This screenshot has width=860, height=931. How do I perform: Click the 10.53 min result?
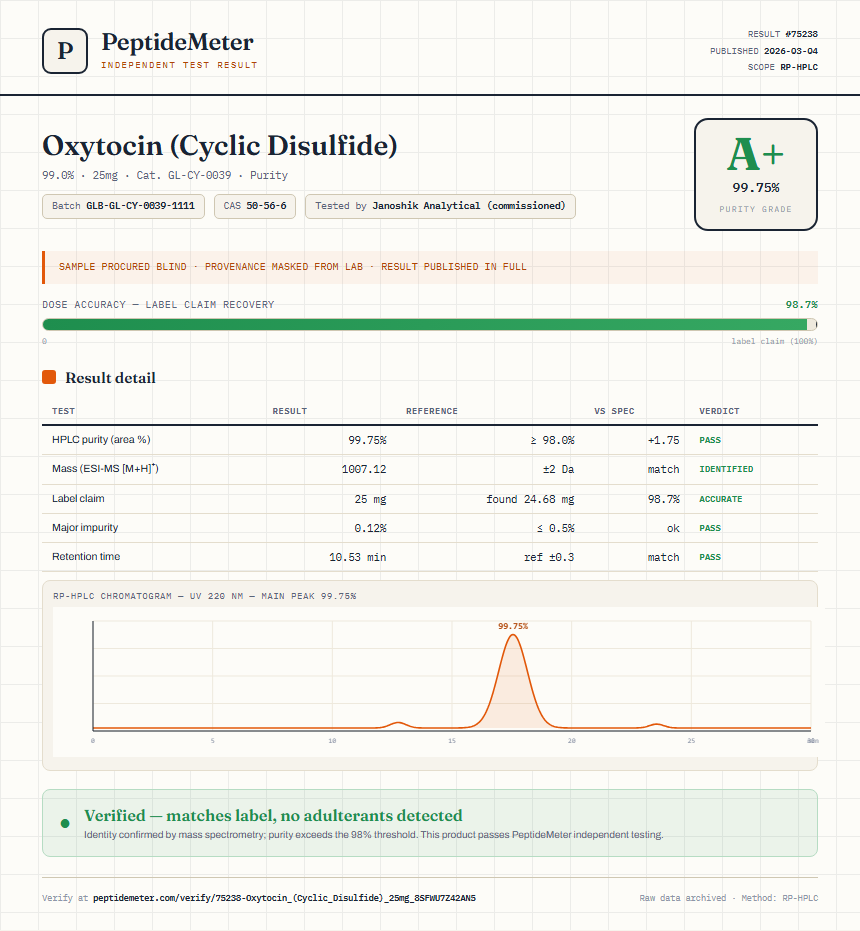click(x=358, y=557)
